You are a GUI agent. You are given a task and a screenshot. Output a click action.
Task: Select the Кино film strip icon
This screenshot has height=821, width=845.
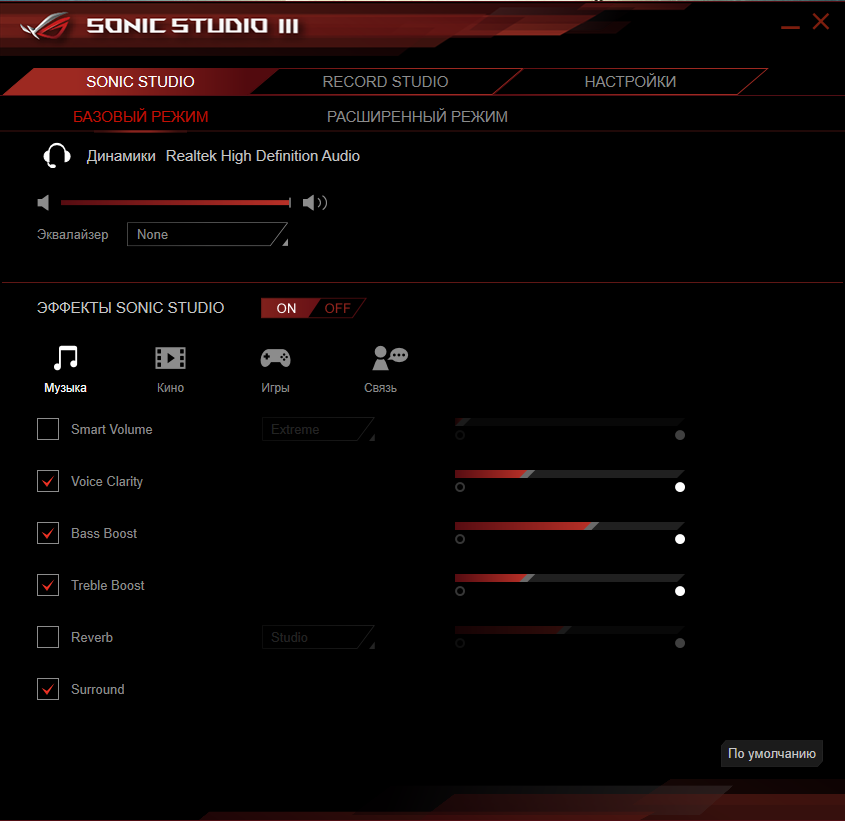pos(170,358)
